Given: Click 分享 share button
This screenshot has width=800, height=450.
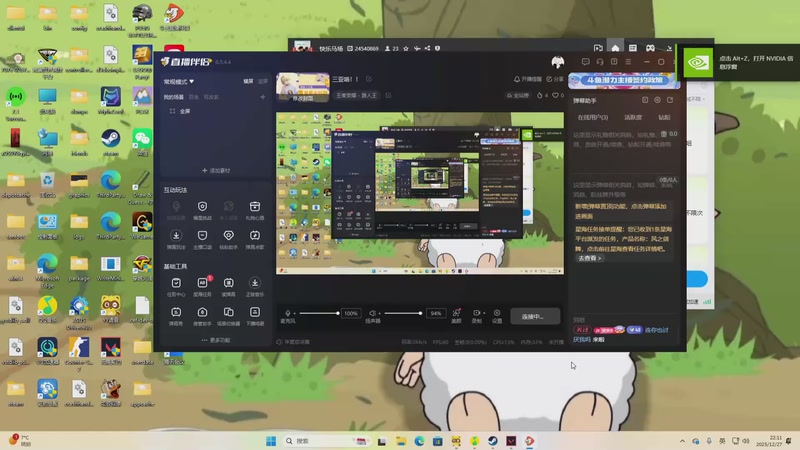Looking at the screenshot, I should click(555, 79).
